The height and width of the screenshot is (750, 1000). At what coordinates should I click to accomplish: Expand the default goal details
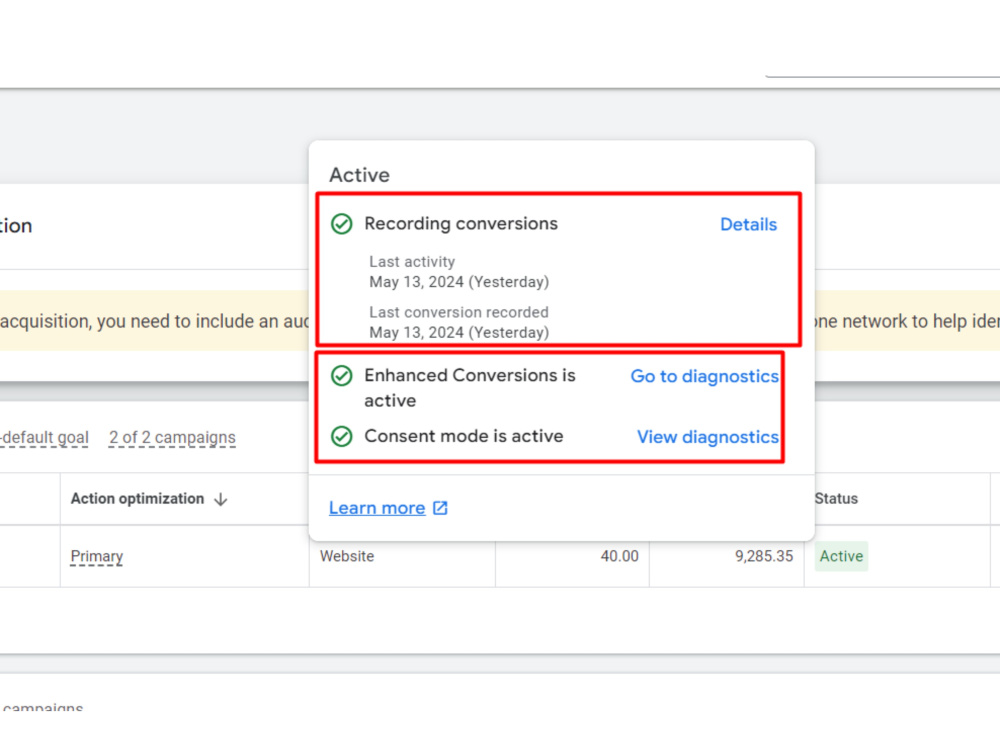pos(44,437)
